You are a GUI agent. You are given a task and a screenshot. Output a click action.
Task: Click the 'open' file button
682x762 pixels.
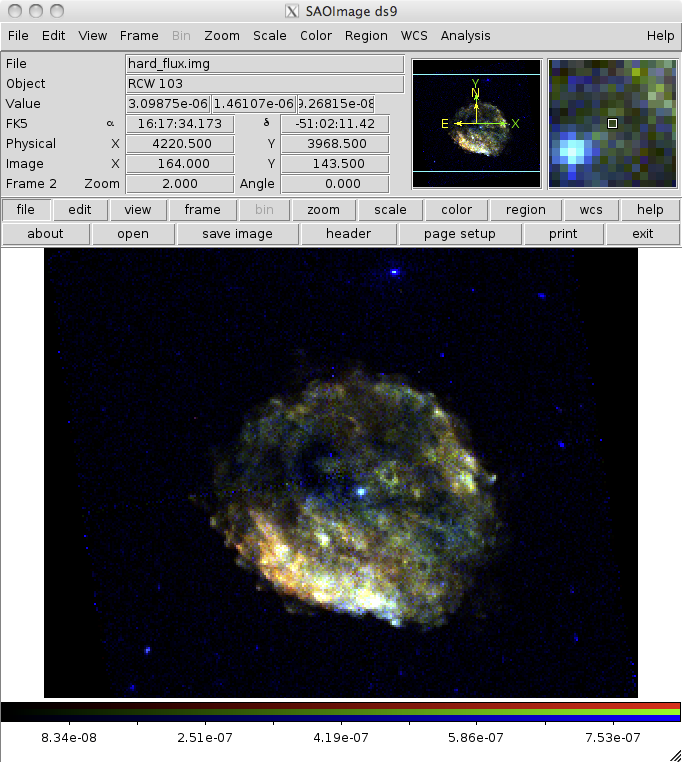(x=133, y=234)
